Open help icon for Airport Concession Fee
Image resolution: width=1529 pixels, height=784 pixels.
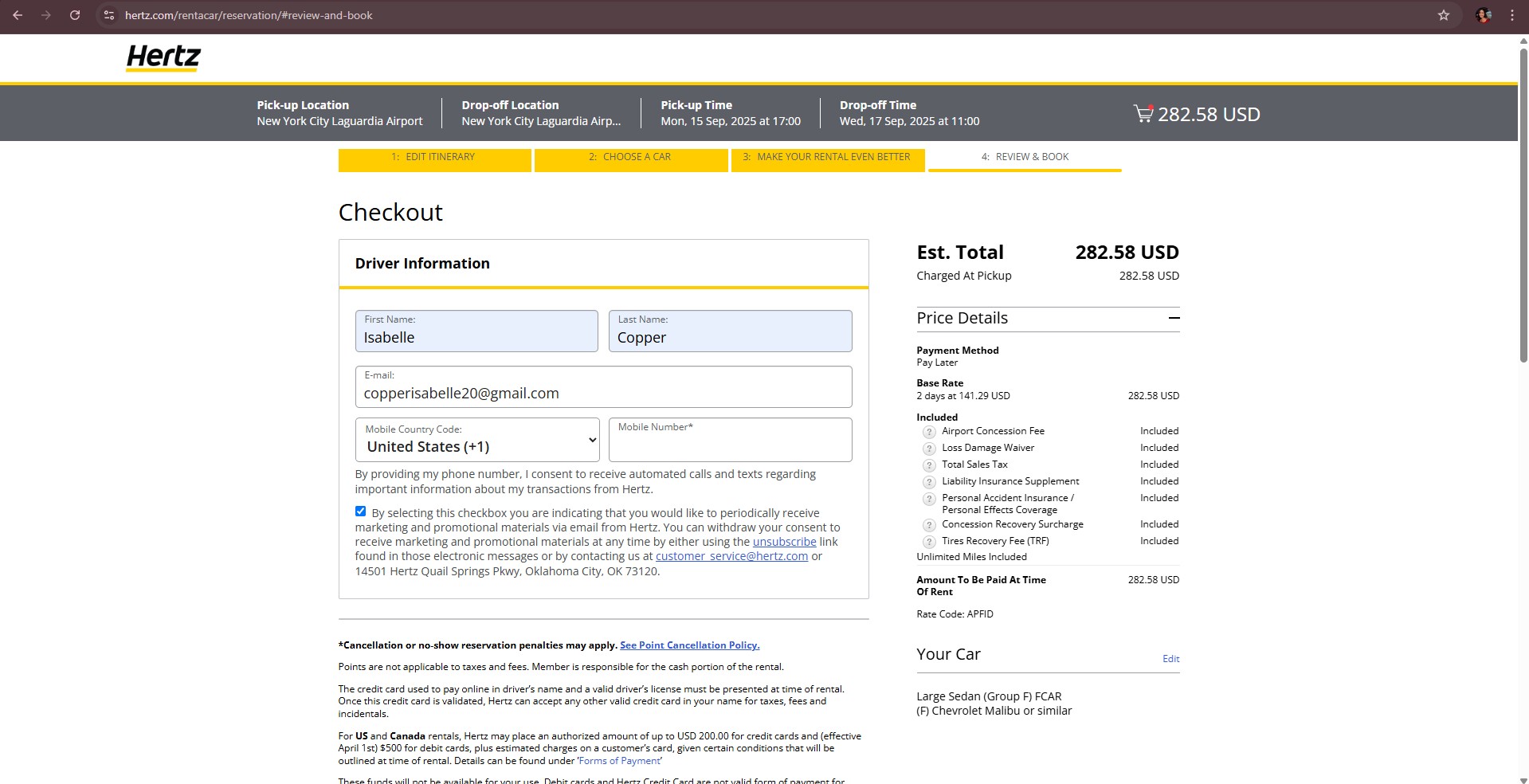coord(928,432)
